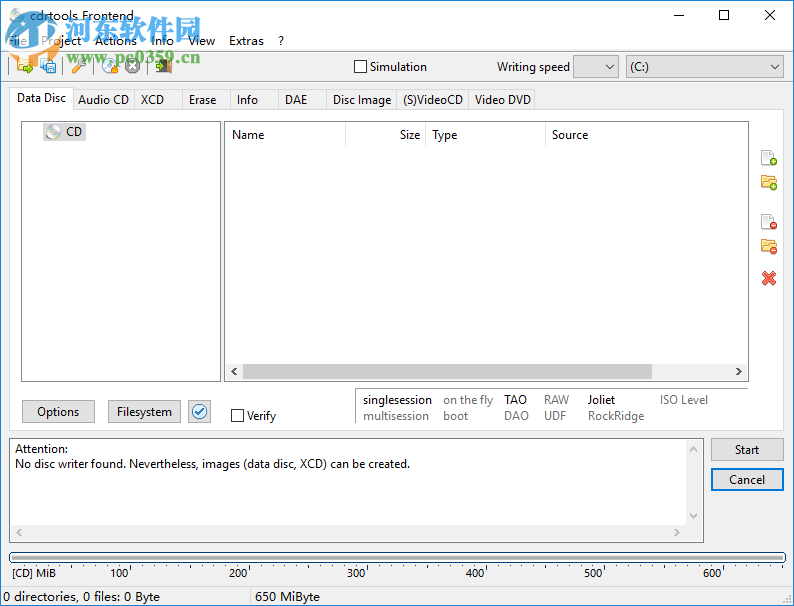Remove file with the red-minus page icon
The width and height of the screenshot is (794, 606).
pyautogui.click(x=769, y=221)
